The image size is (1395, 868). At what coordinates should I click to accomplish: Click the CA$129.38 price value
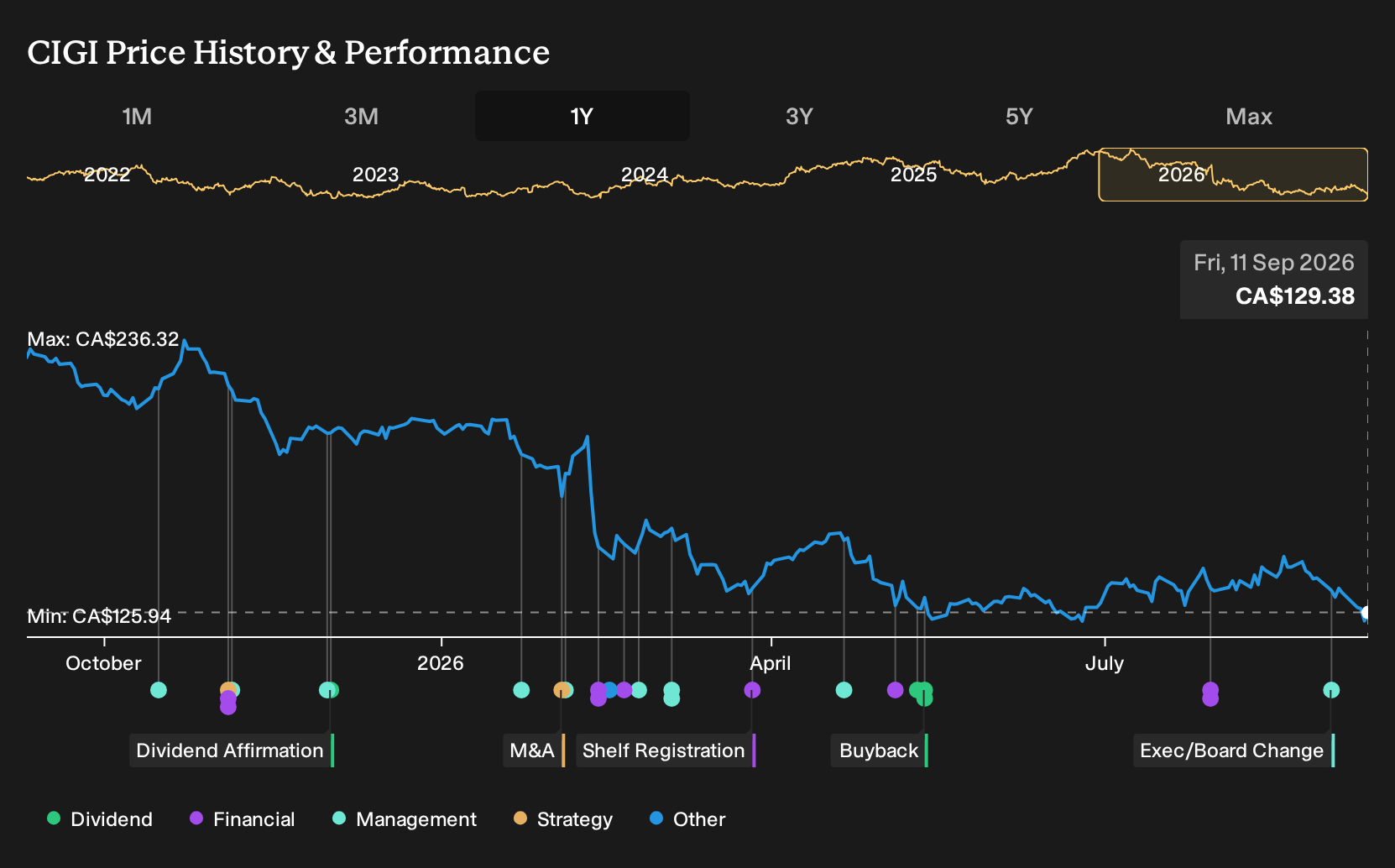tap(1295, 296)
